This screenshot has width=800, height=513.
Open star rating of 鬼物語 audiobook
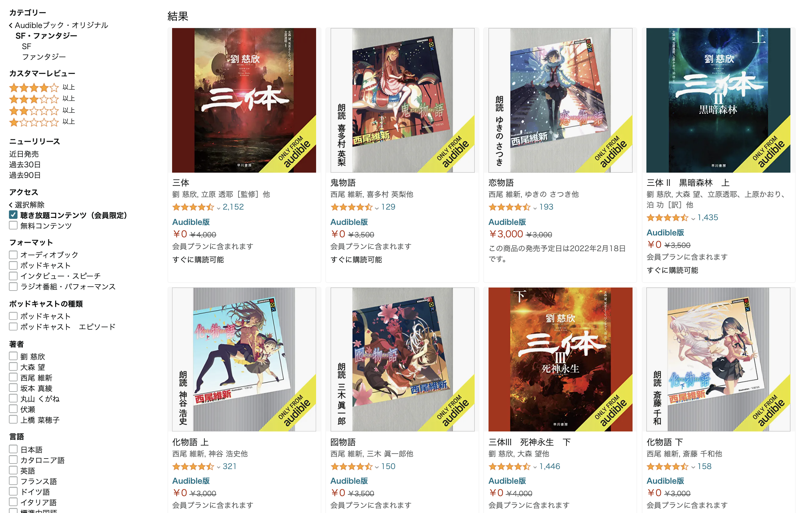click(x=351, y=207)
